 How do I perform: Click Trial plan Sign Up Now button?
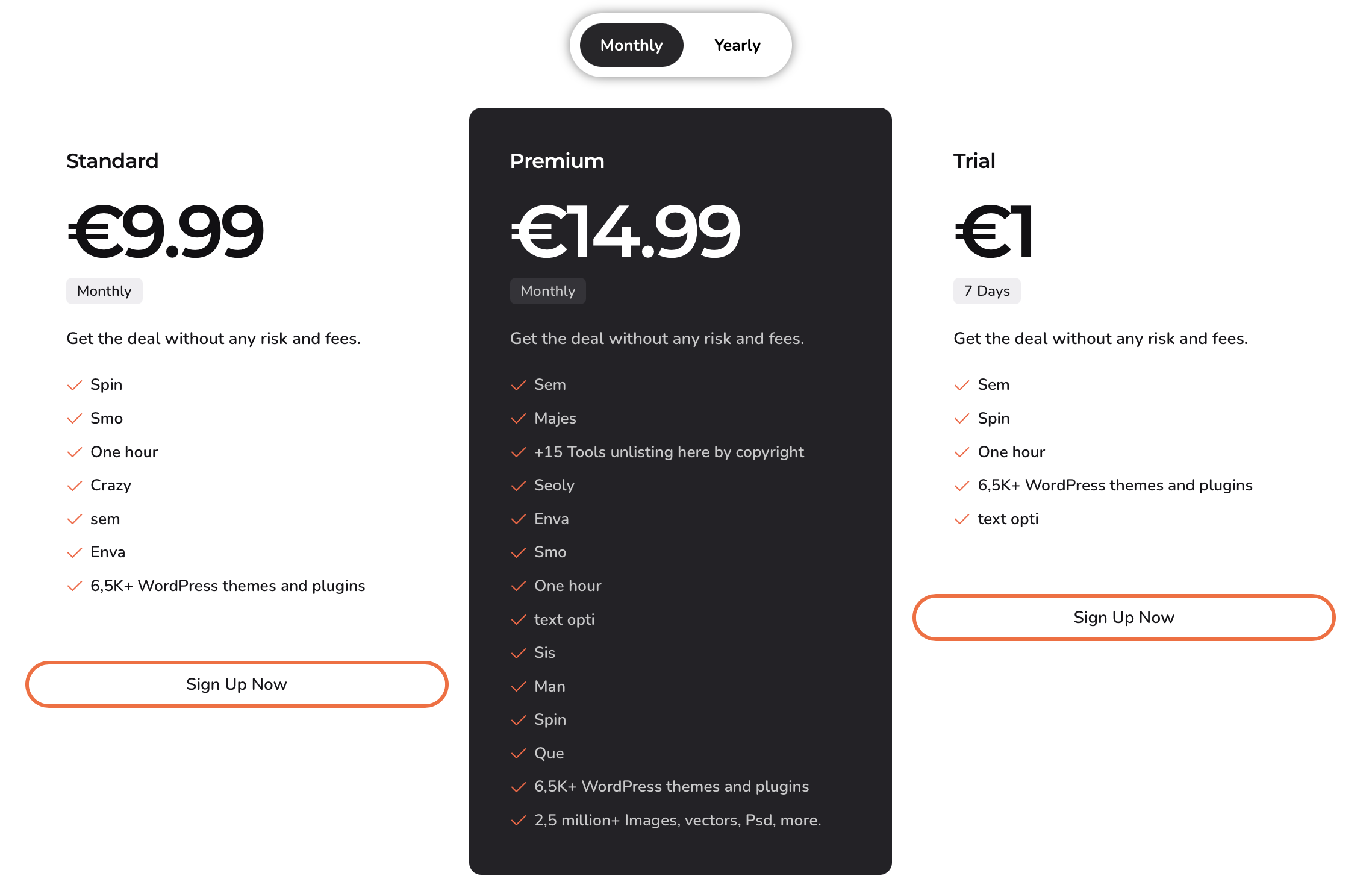[x=1124, y=618]
